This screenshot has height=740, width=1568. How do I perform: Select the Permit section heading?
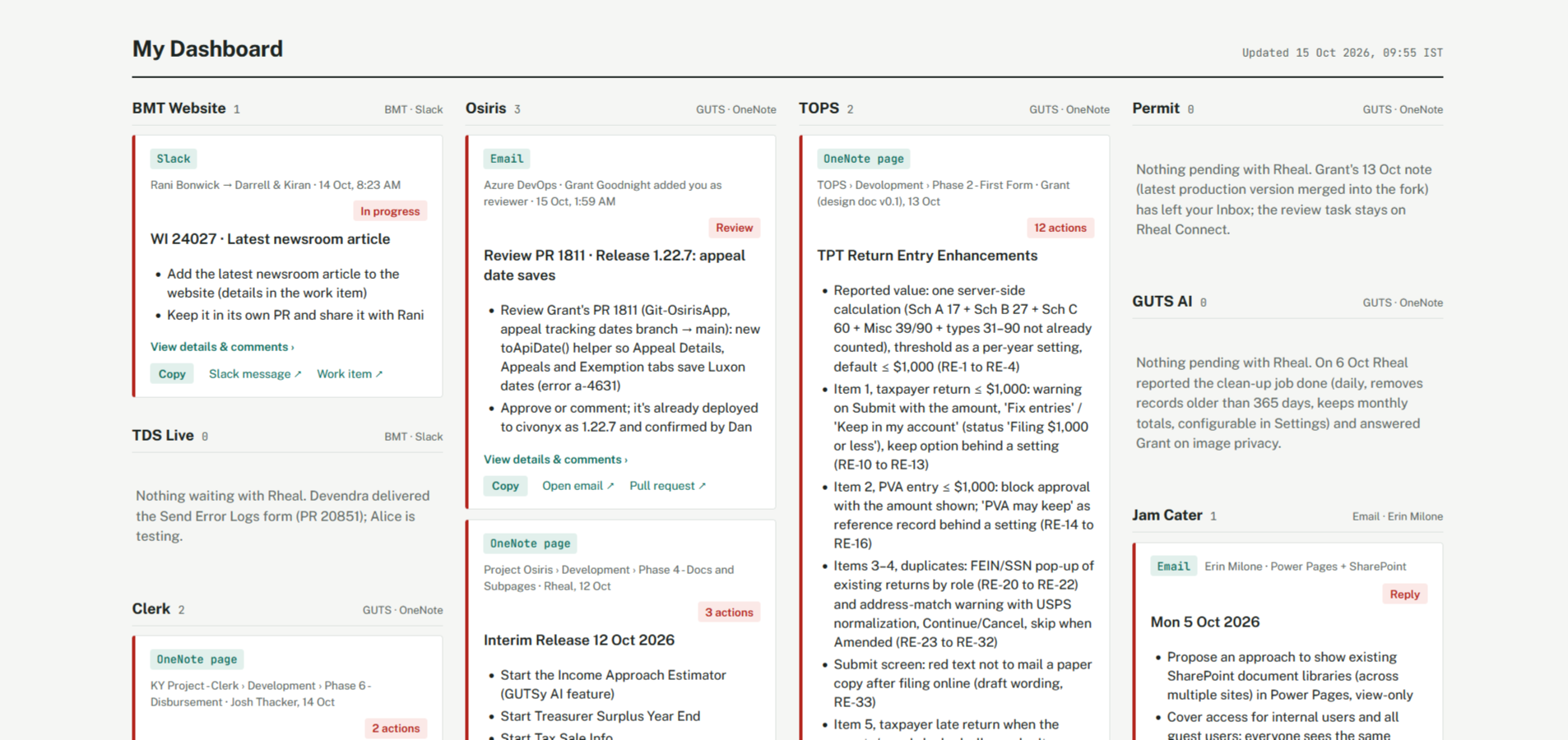point(1156,109)
